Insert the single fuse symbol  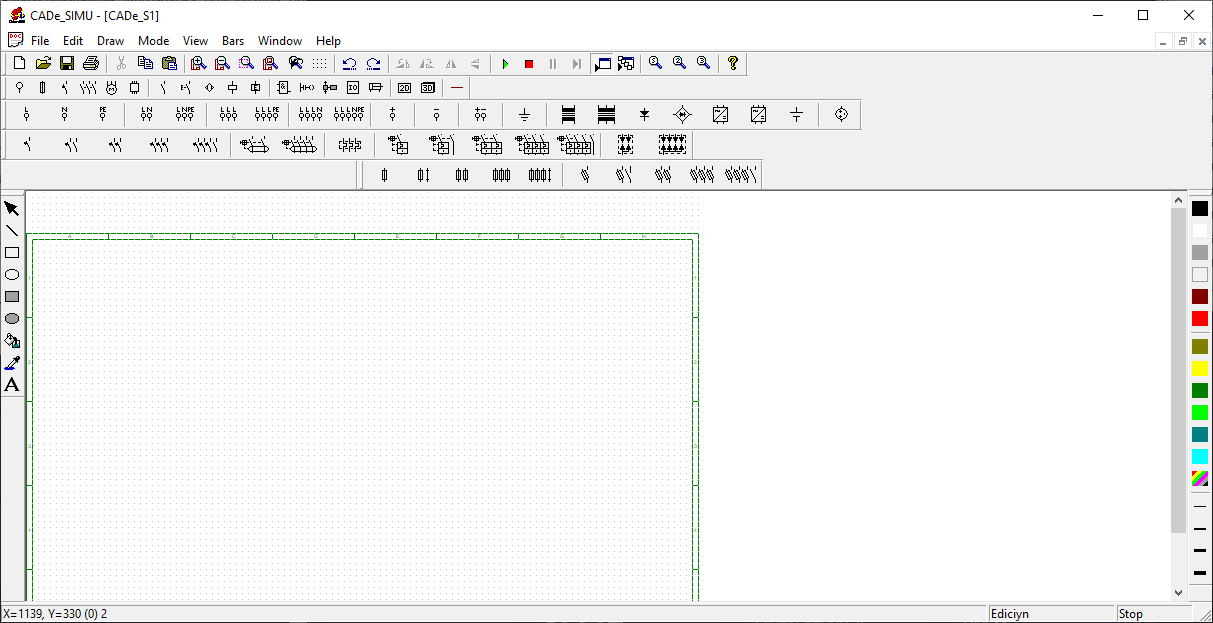(x=385, y=175)
